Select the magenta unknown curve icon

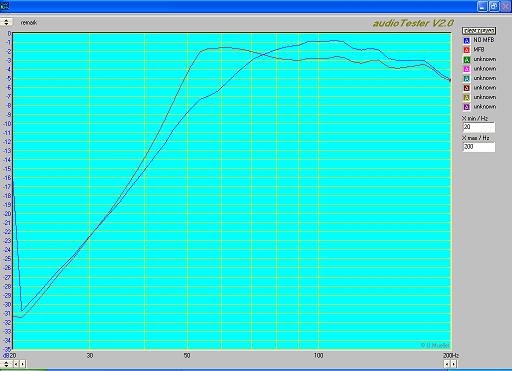(x=466, y=69)
